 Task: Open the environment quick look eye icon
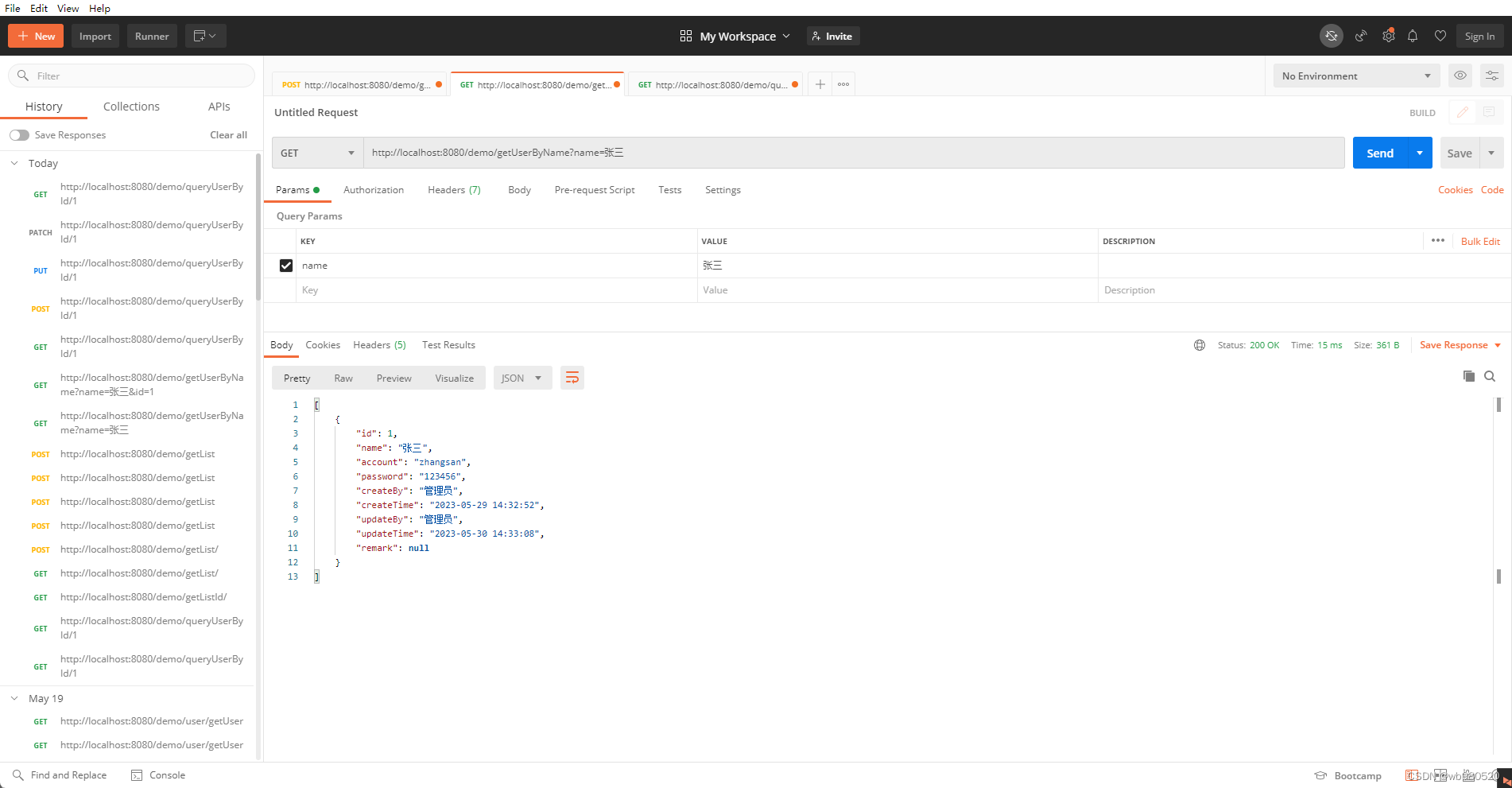pos(1460,76)
